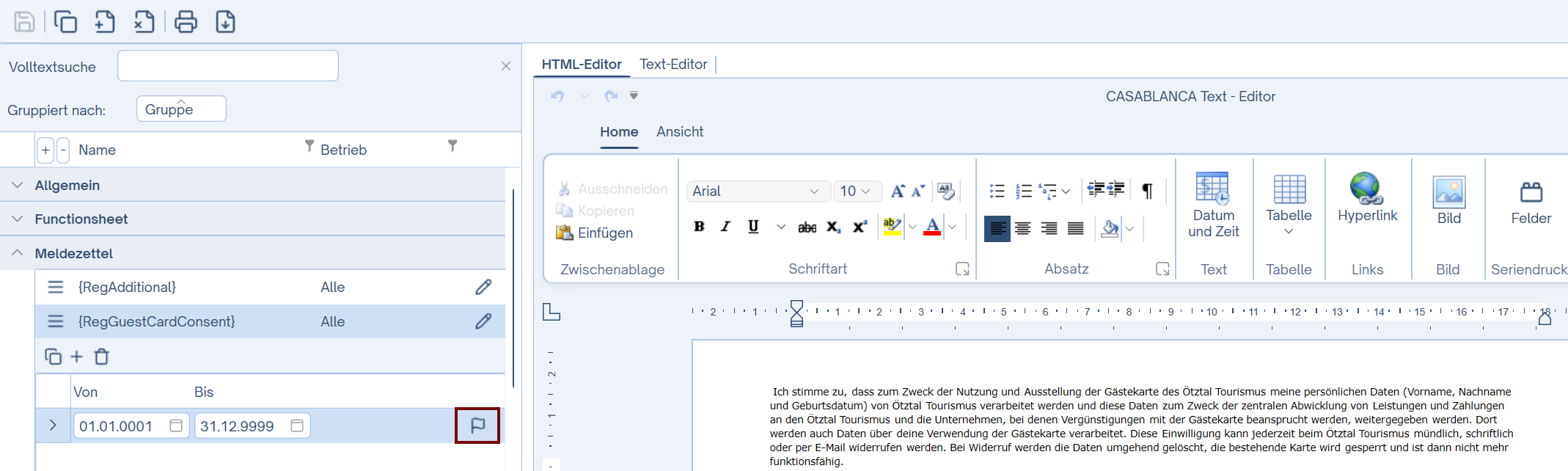Expand the Functionsheet group
The height and width of the screenshot is (471, 1568).
point(18,219)
